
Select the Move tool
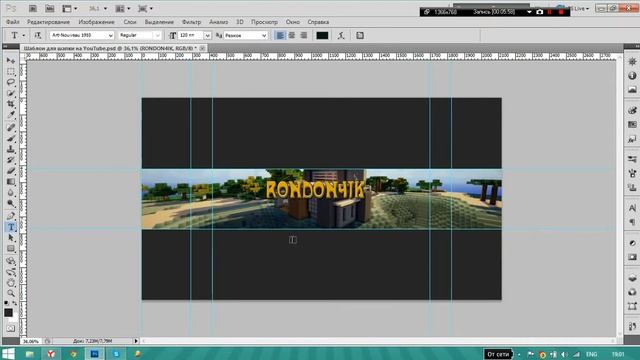pyautogui.click(x=11, y=60)
